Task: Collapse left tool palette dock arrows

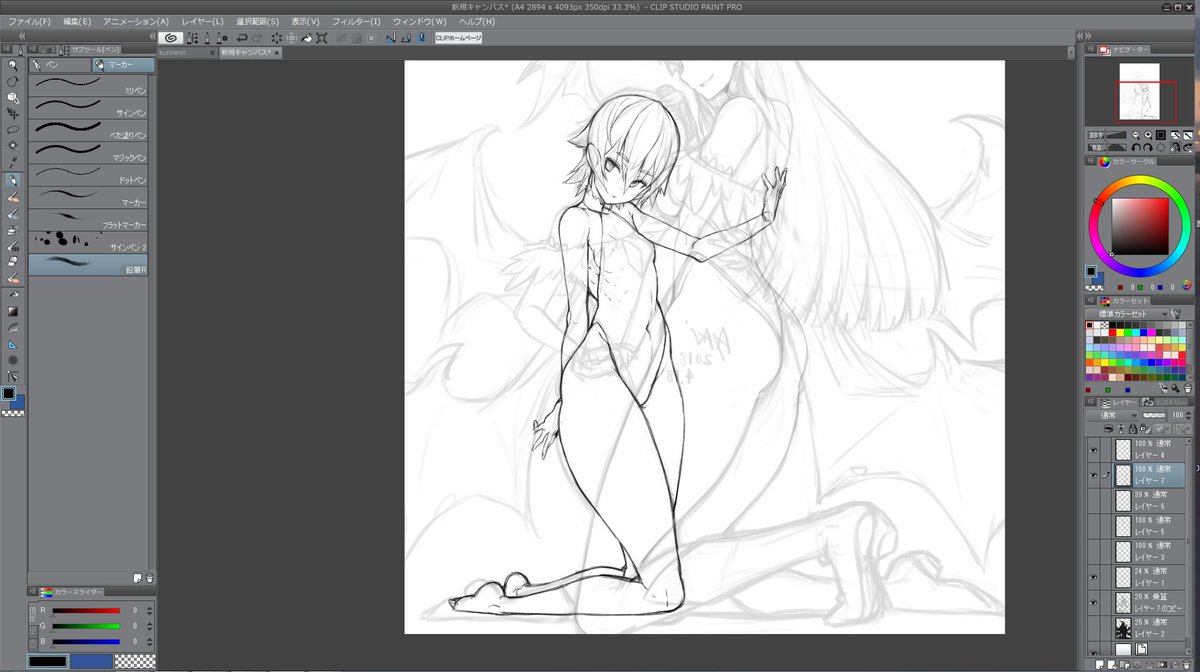Action: pyautogui.click(x=21, y=36)
